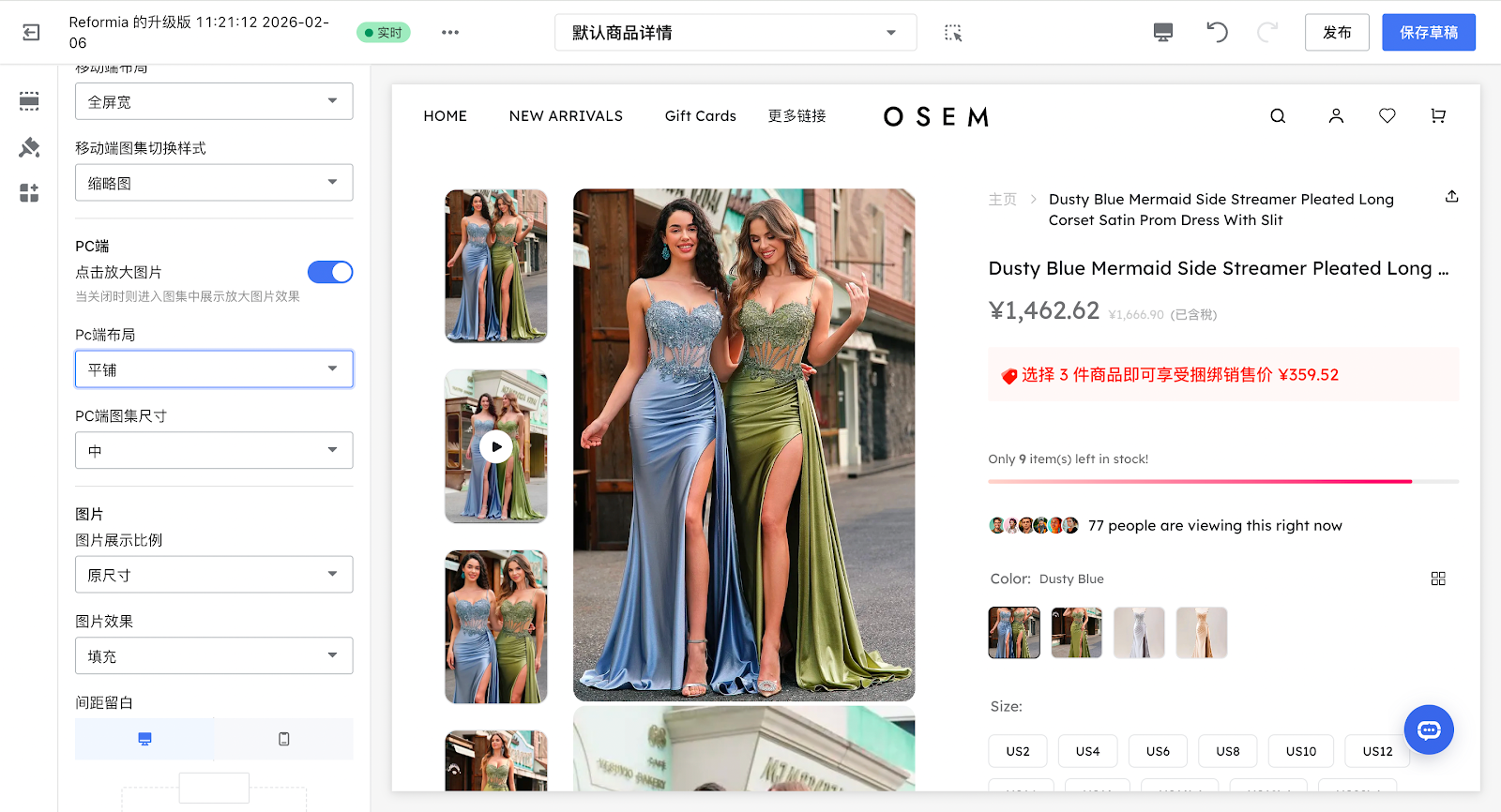Toggle the 点击放大图片 switch off

330,272
